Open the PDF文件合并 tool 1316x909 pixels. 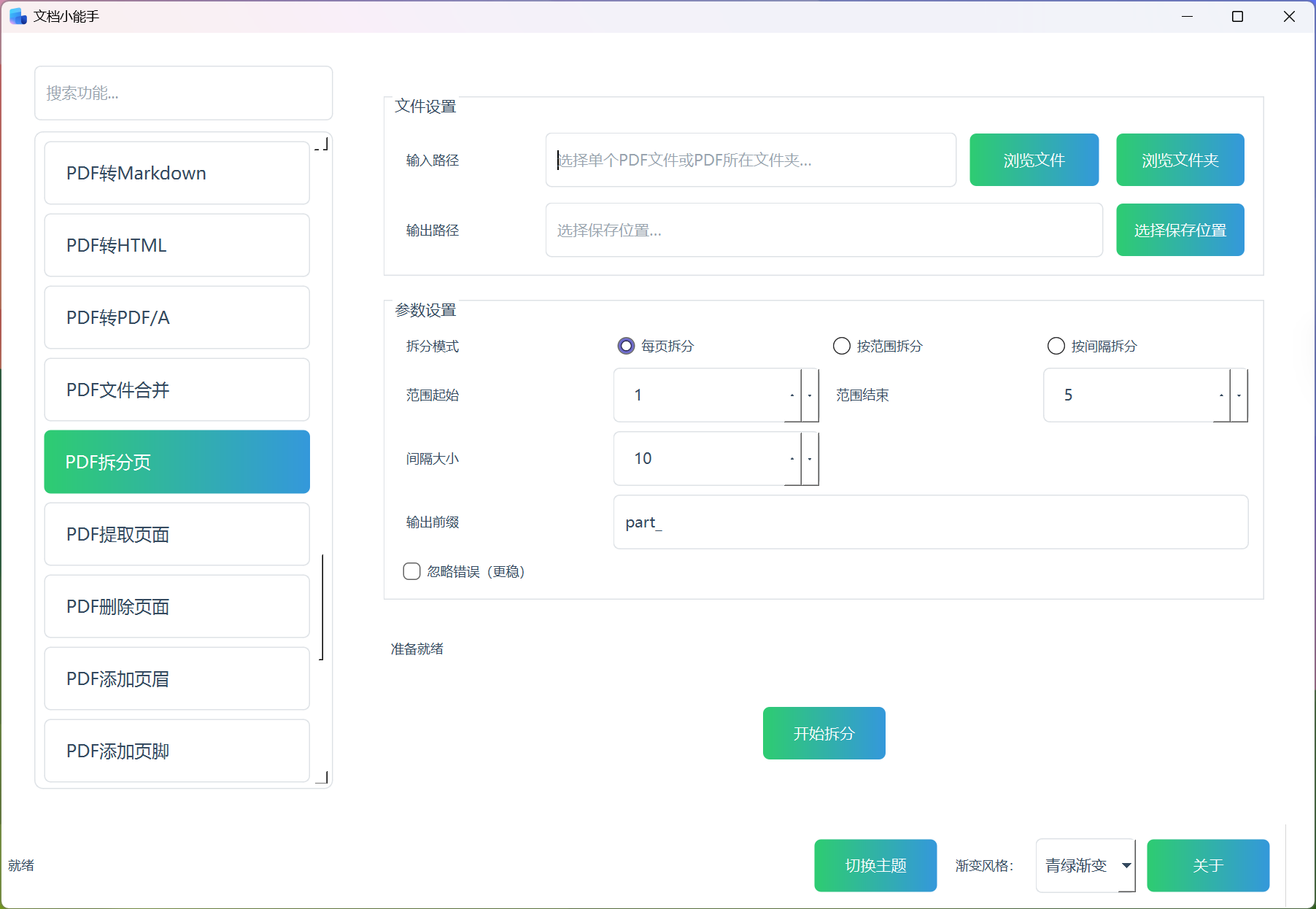177,390
